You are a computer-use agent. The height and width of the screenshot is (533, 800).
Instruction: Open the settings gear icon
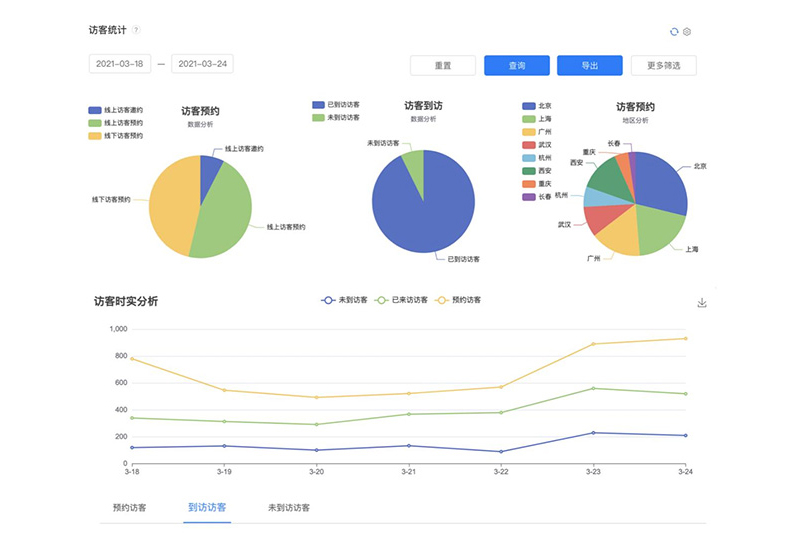687,32
